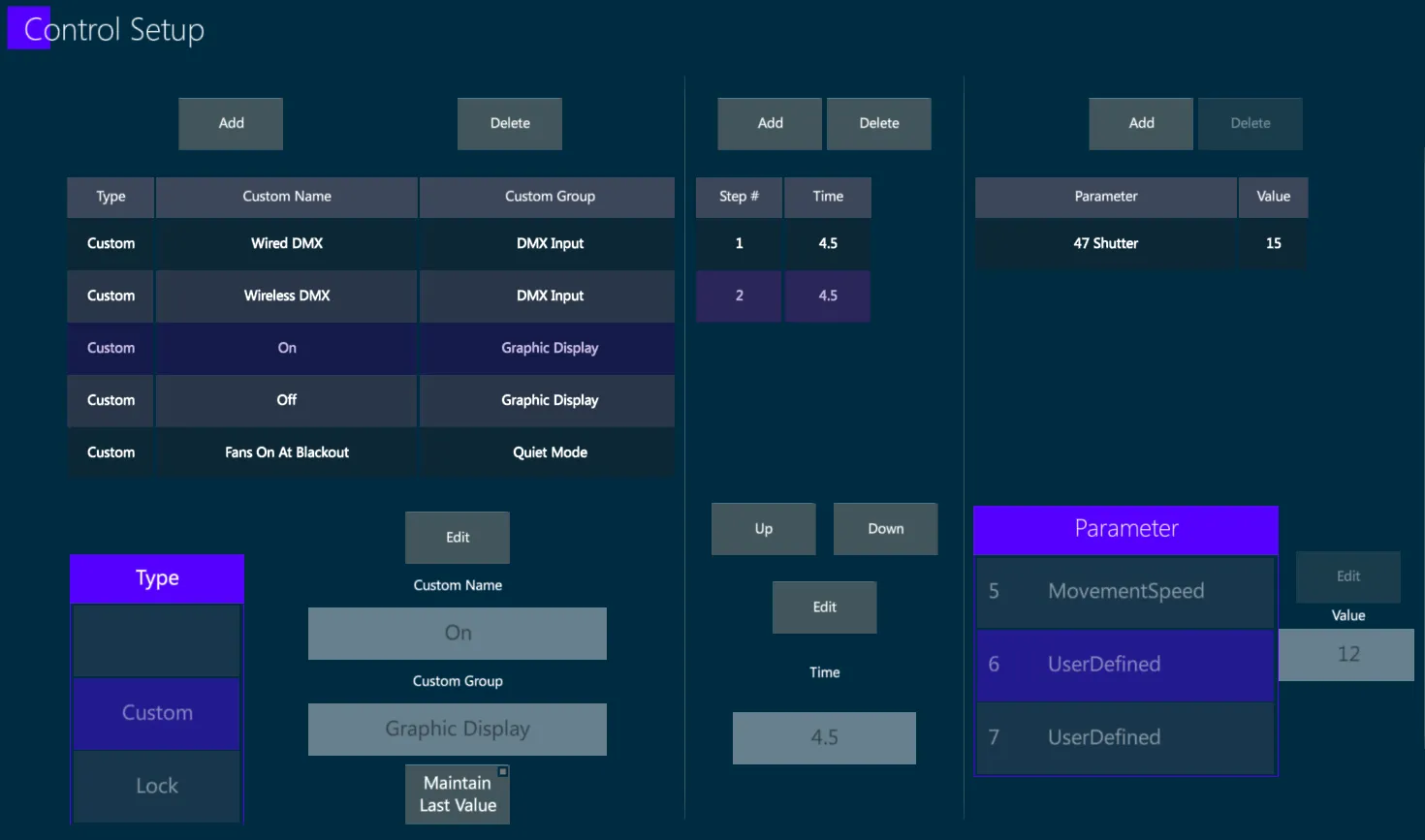
Task: Click Delete above the custom controls table
Action: coord(510,123)
